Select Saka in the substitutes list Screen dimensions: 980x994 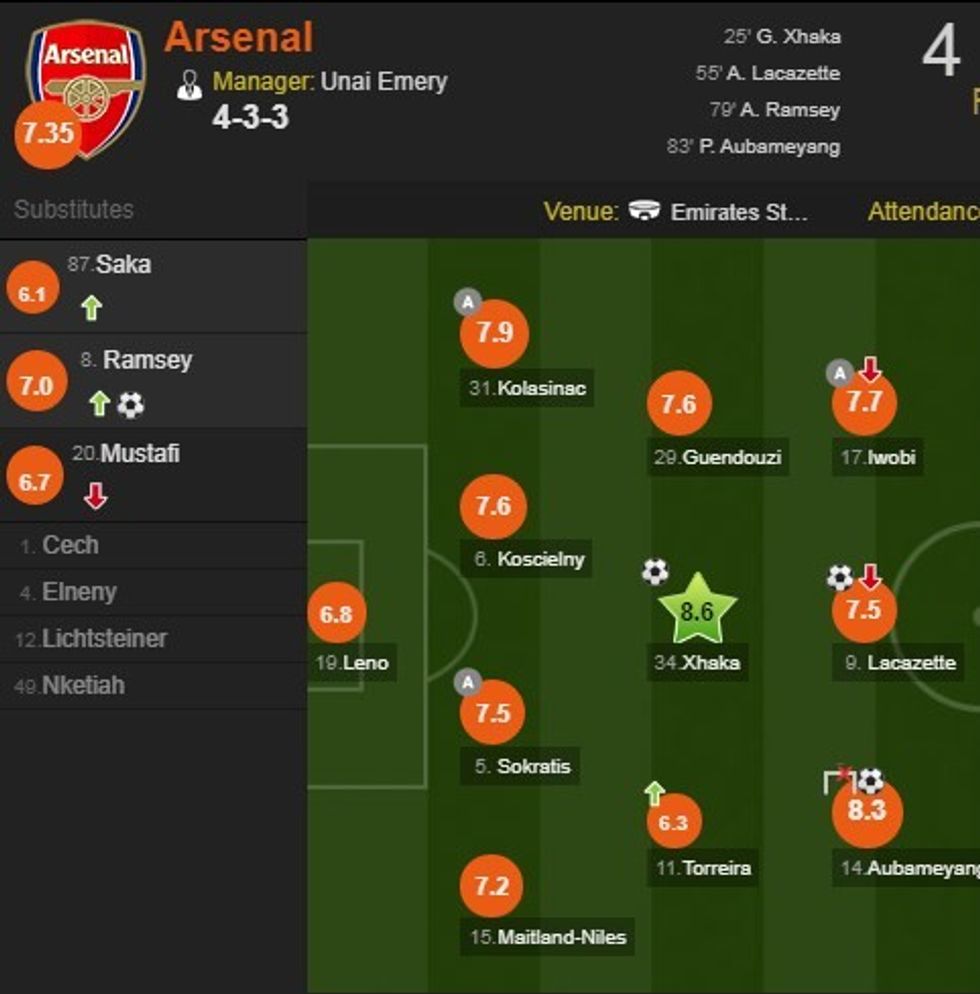pyautogui.click(x=123, y=265)
